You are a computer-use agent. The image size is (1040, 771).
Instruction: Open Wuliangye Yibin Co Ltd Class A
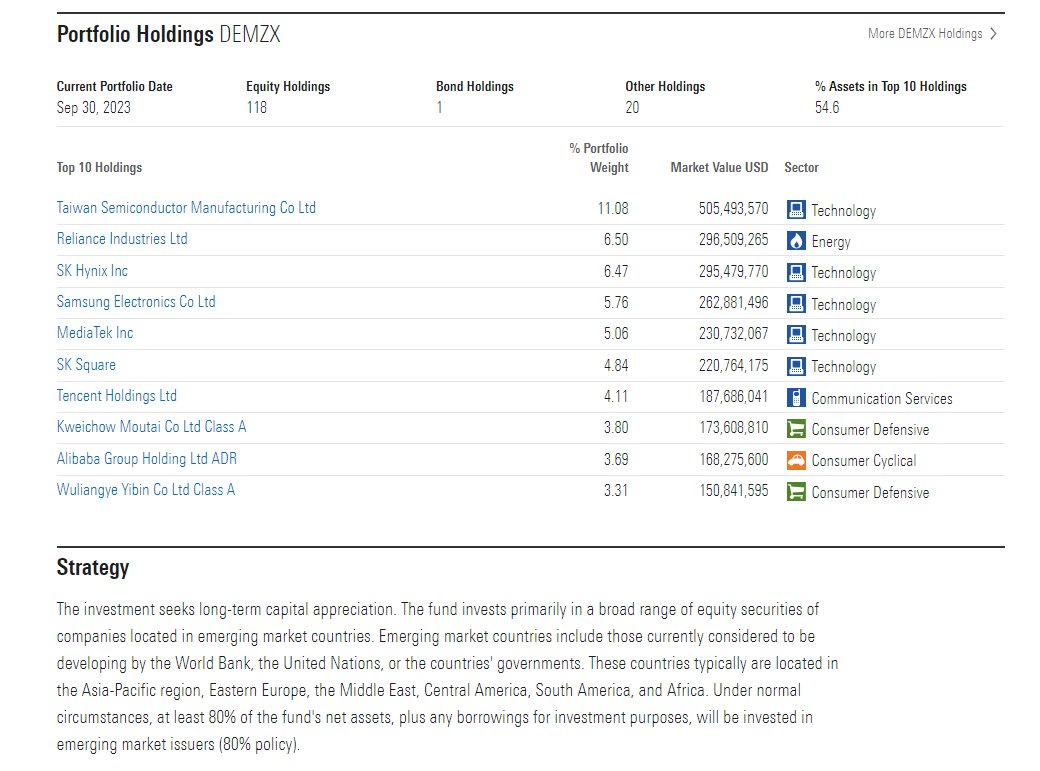146,490
